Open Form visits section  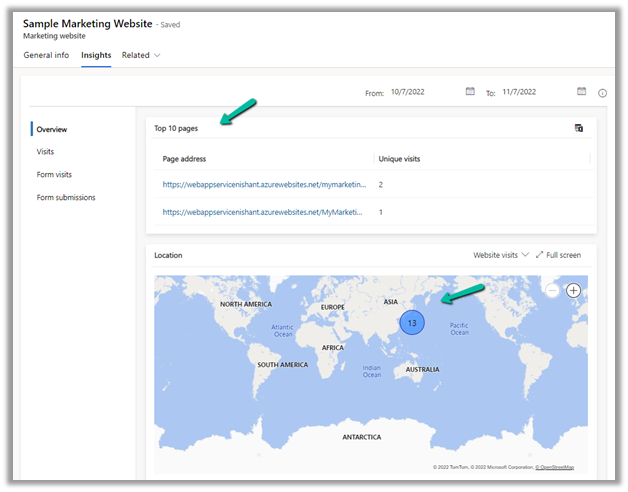[x=54, y=175]
